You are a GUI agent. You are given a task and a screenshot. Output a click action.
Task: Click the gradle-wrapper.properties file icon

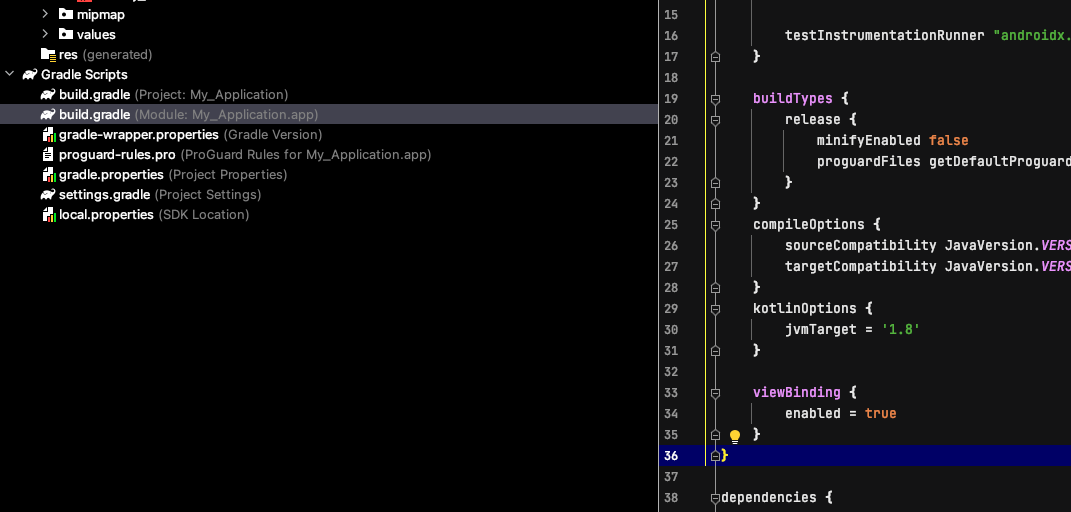point(48,134)
